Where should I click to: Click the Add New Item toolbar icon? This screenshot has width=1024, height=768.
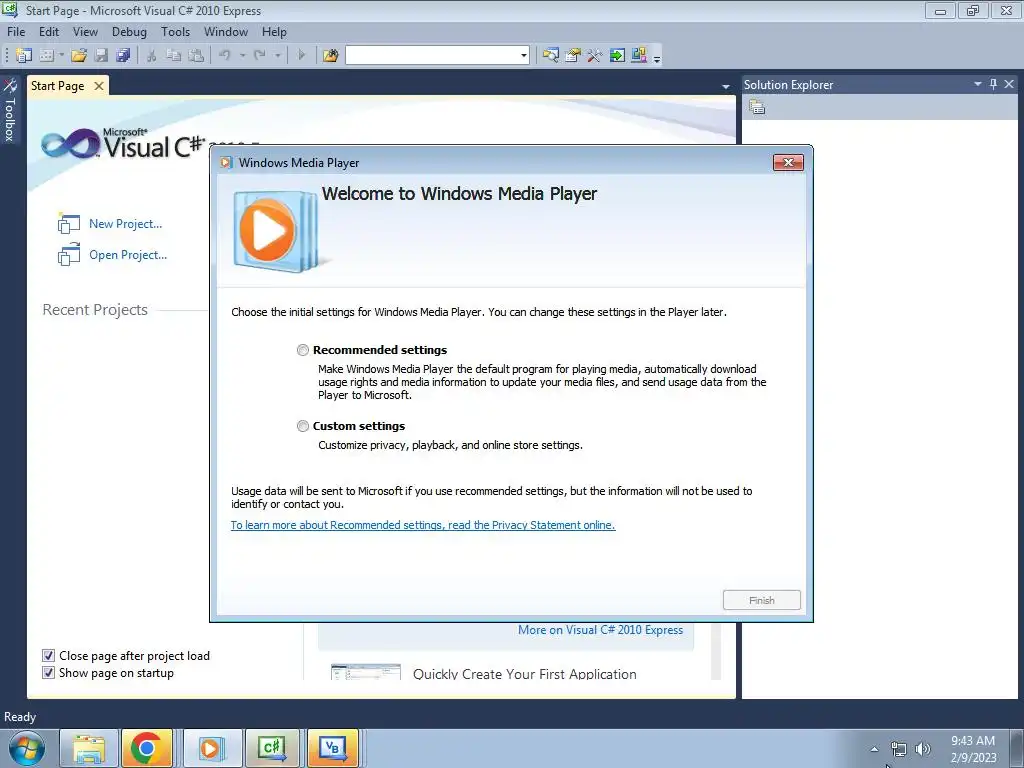point(46,56)
